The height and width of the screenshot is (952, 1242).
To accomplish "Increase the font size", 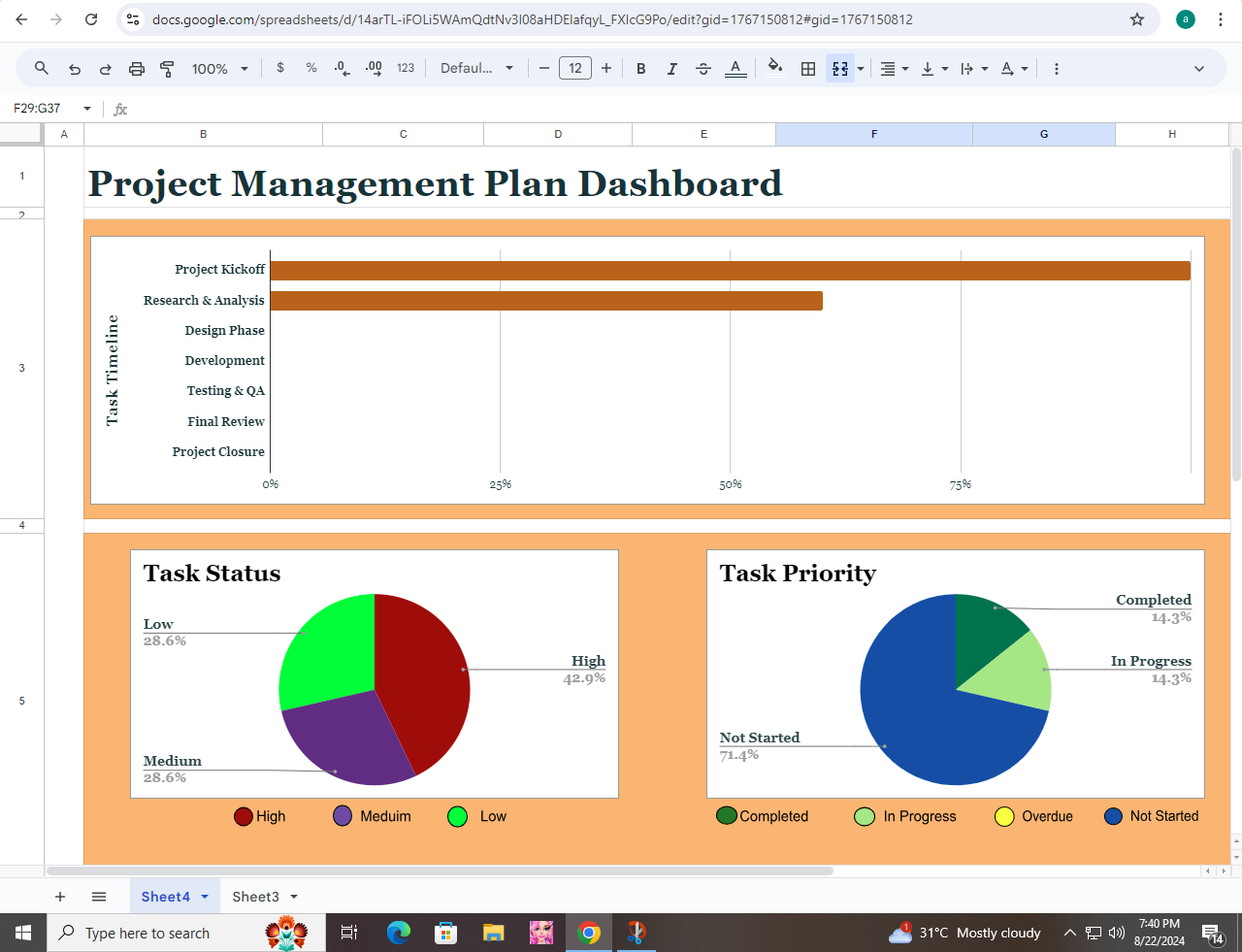I will tap(606, 68).
